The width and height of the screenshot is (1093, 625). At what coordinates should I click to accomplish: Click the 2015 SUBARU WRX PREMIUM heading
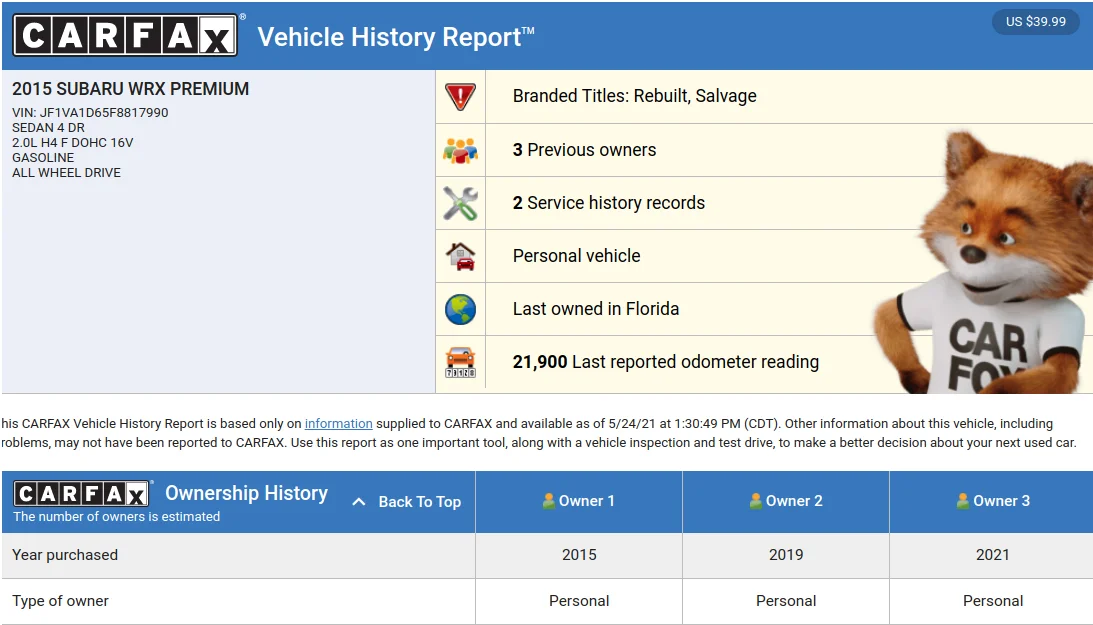(130, 89)
